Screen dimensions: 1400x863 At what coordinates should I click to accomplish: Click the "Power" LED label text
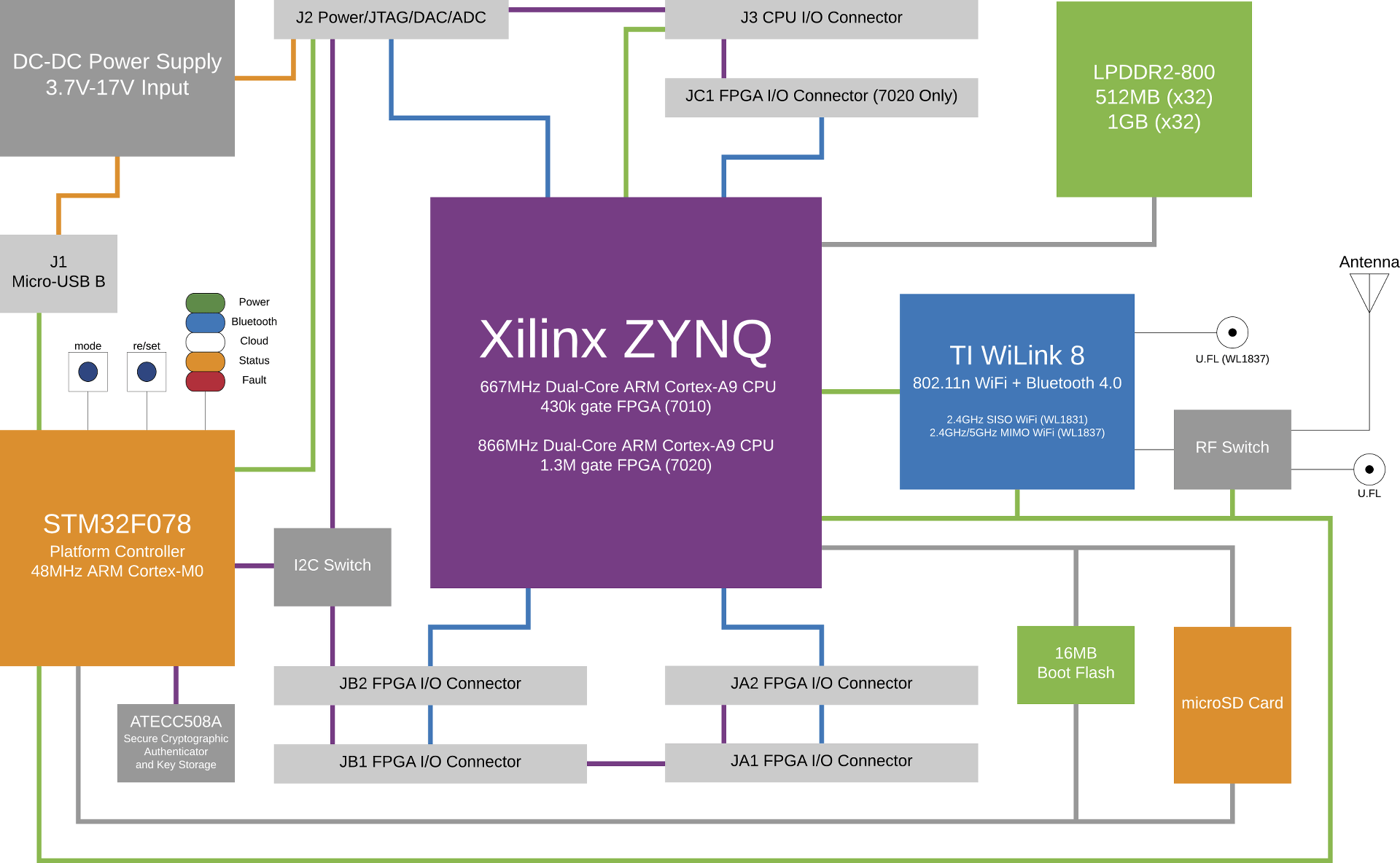click(254, 302)
